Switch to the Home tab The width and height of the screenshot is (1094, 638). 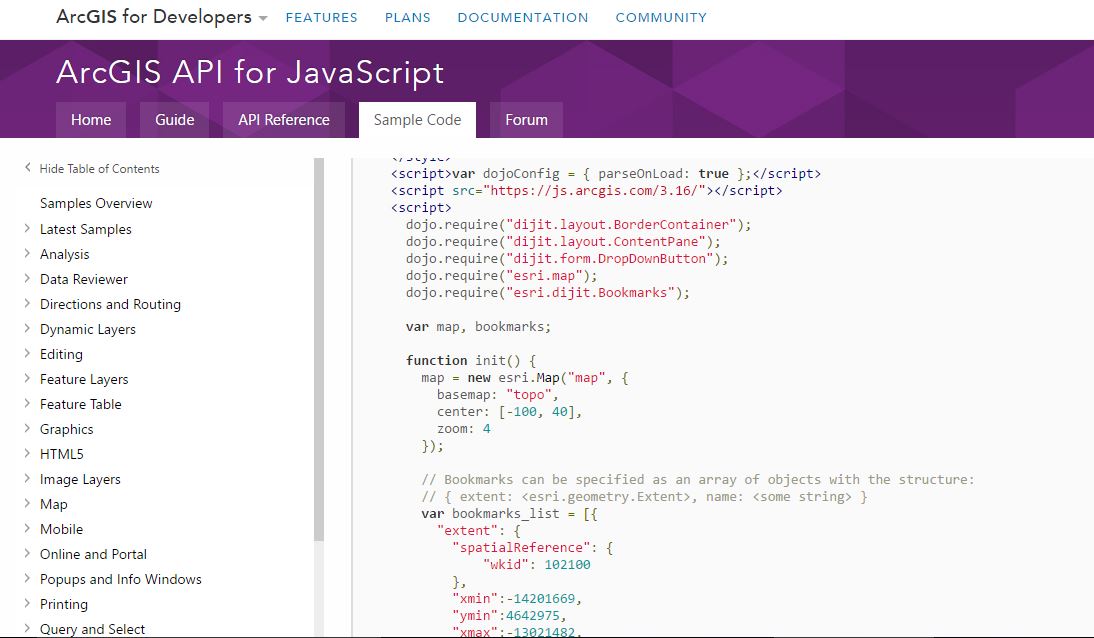(x=91, y=120)
